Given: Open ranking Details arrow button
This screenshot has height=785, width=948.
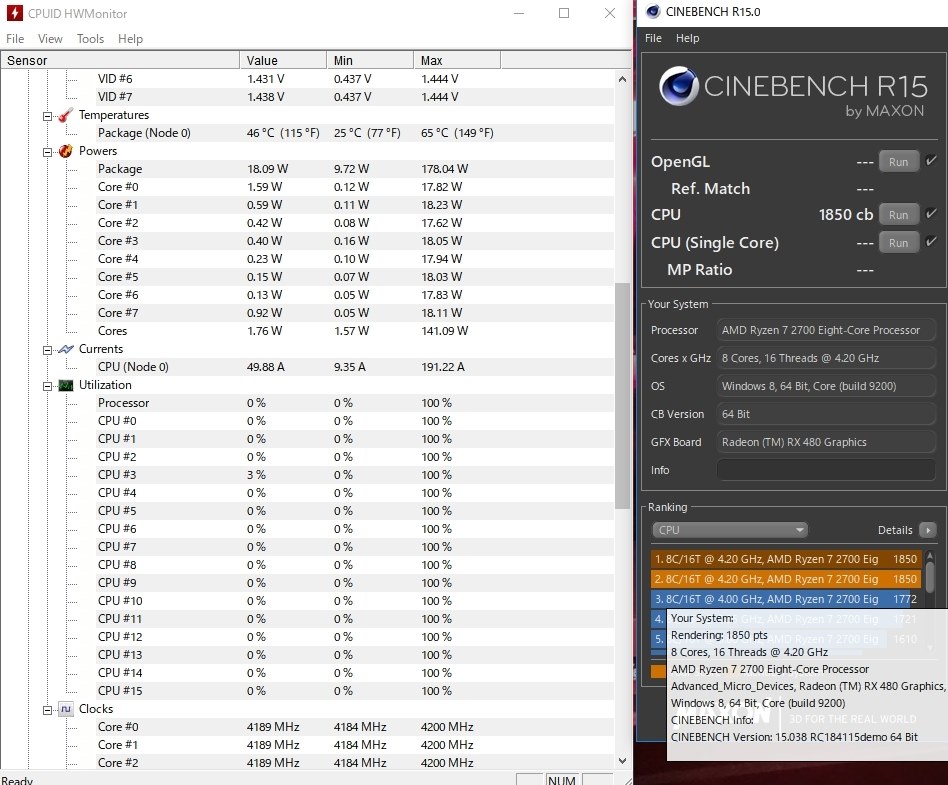Looking at the screenshot, I should click(927, 530).
